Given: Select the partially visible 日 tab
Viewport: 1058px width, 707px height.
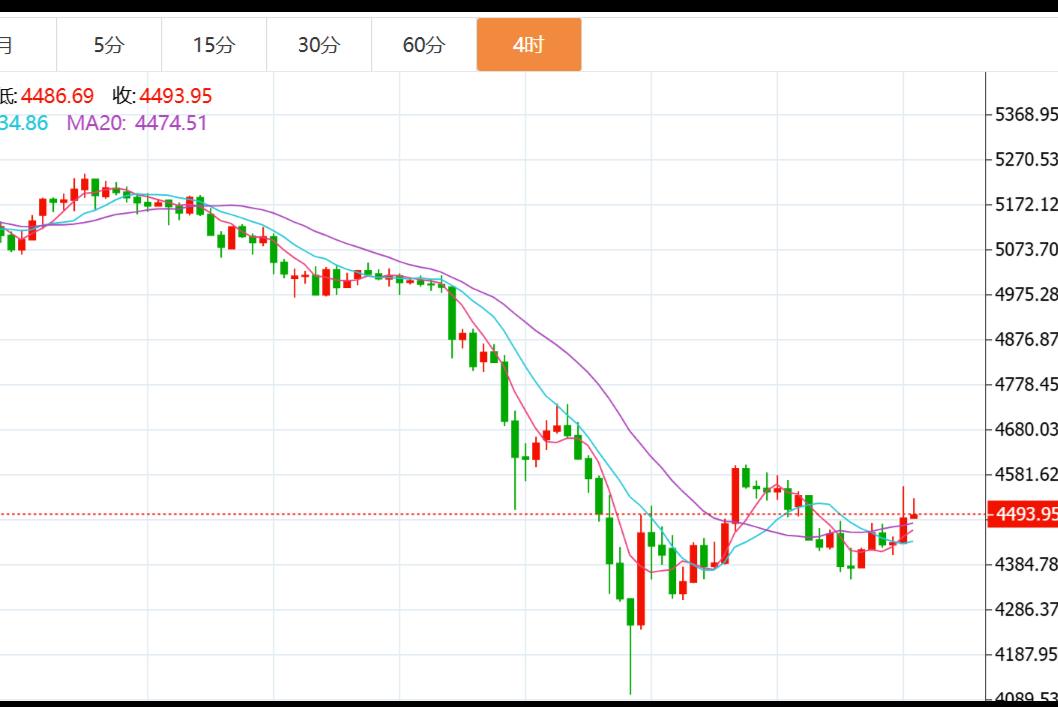Looking at the screenshot, I should pyautogui.click(x=8, y=45).
